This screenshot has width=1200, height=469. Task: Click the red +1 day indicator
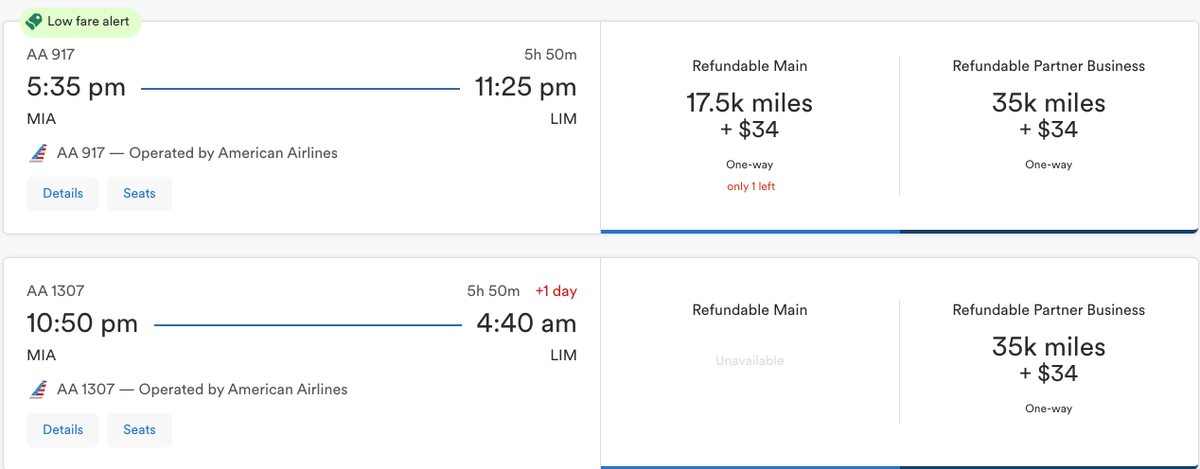coord(556,291)
